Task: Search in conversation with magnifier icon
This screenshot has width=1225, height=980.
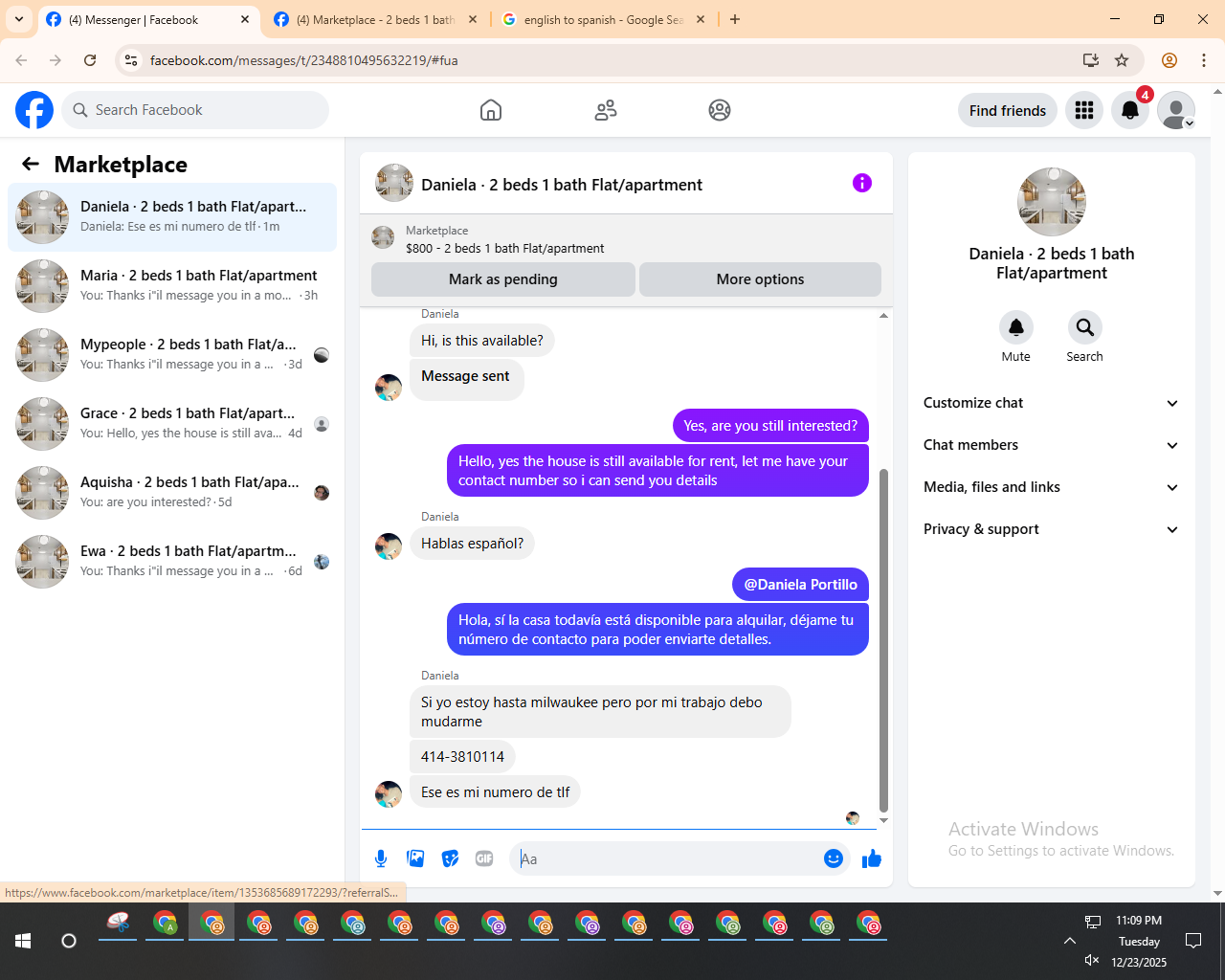Action: coord(1085,327)
